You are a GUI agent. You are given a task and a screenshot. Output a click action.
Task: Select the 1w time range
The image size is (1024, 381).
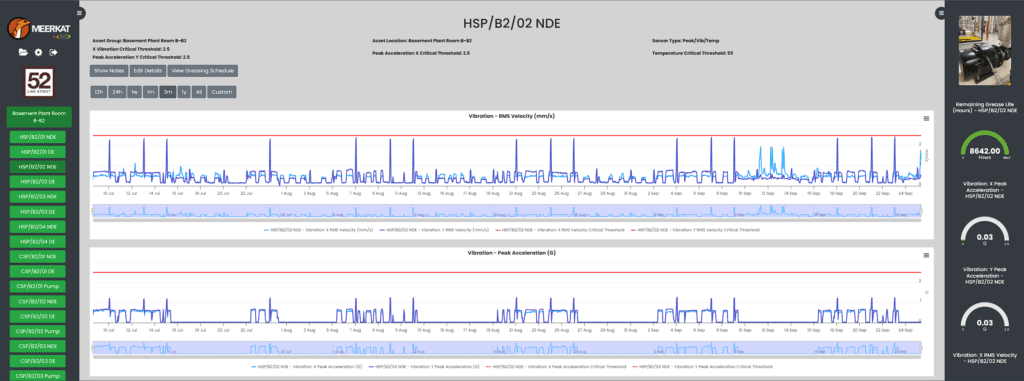pyautogui.click(x=134, y=92)
